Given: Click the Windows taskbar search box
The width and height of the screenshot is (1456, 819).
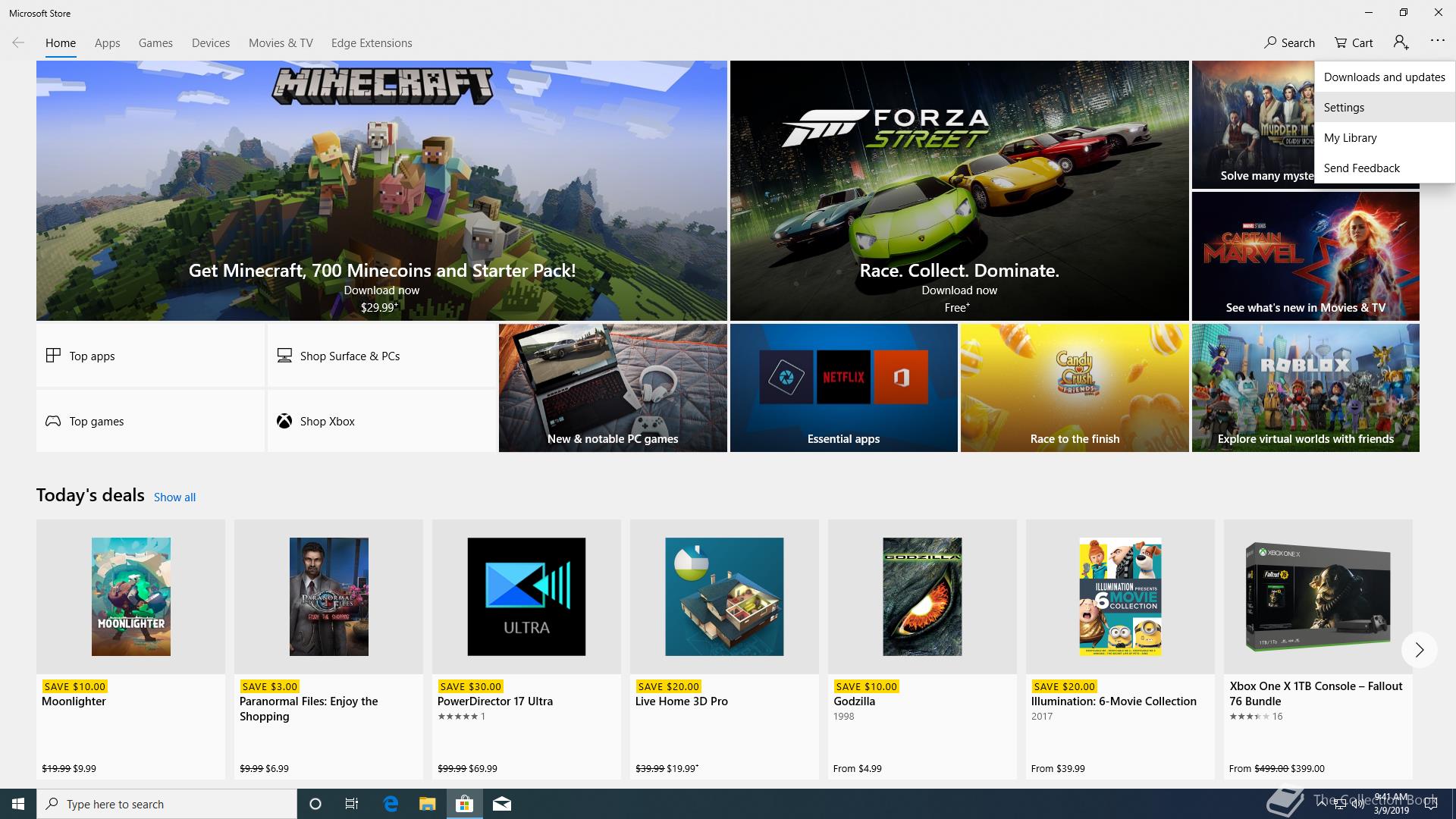Looking at the screenshot, I should click(x=167, y=804).
